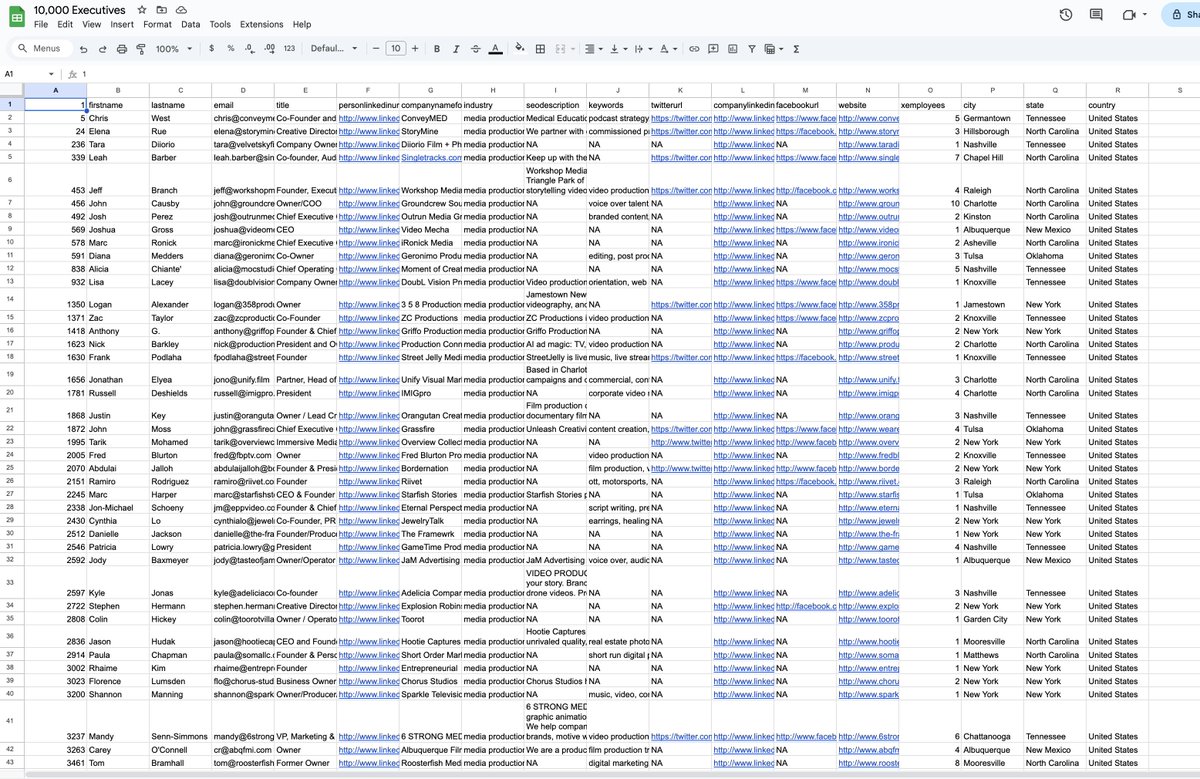Open text wrapping dropdown
Image resolution: width=1200 pixels, height=779 pixels.
[x=642, y=48]
